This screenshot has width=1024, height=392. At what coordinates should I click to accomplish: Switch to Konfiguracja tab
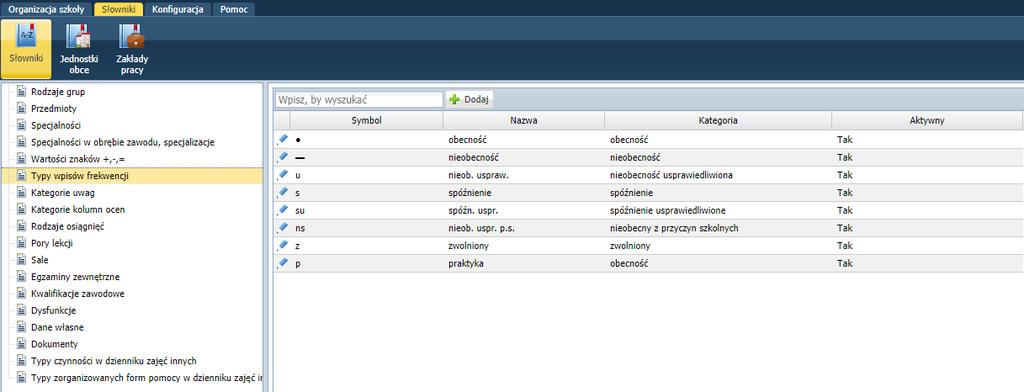[178, 10]
